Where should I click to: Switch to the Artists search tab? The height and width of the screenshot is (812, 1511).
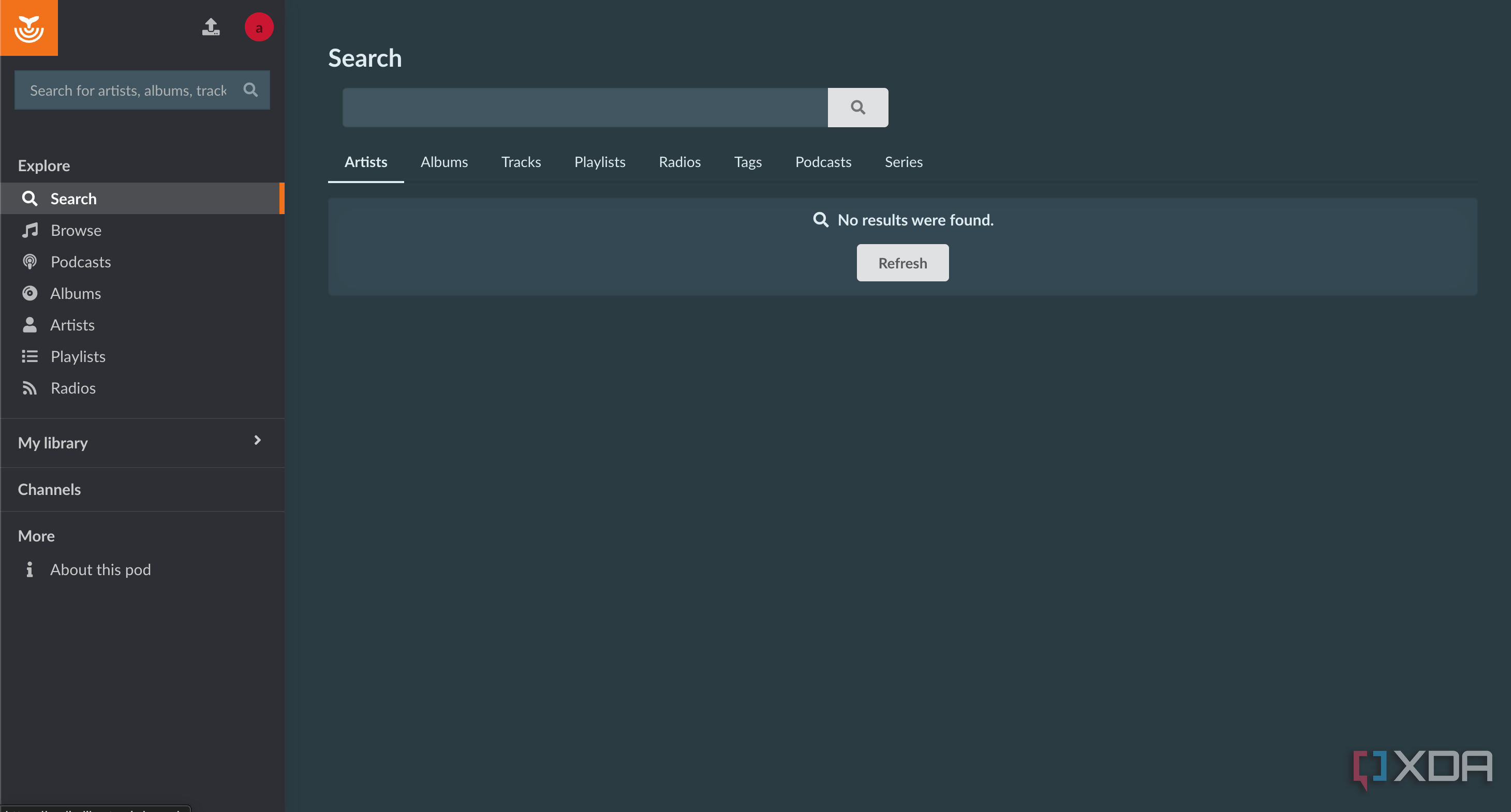click(x=365, y=162)
